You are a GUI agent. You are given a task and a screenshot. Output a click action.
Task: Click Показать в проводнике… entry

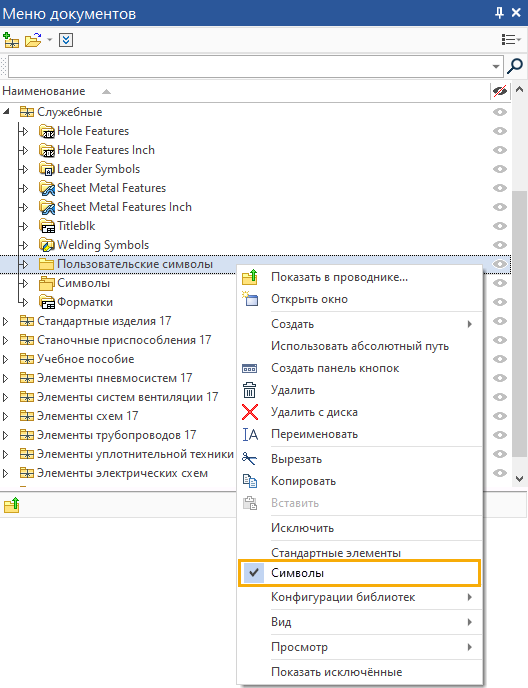pos(339,277)
